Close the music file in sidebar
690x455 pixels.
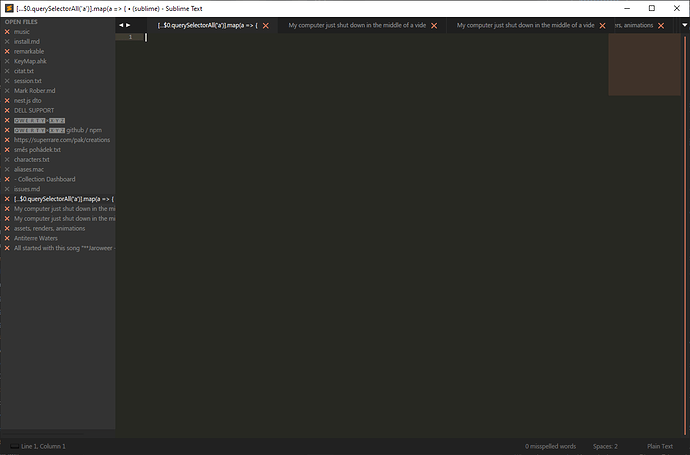7,32
